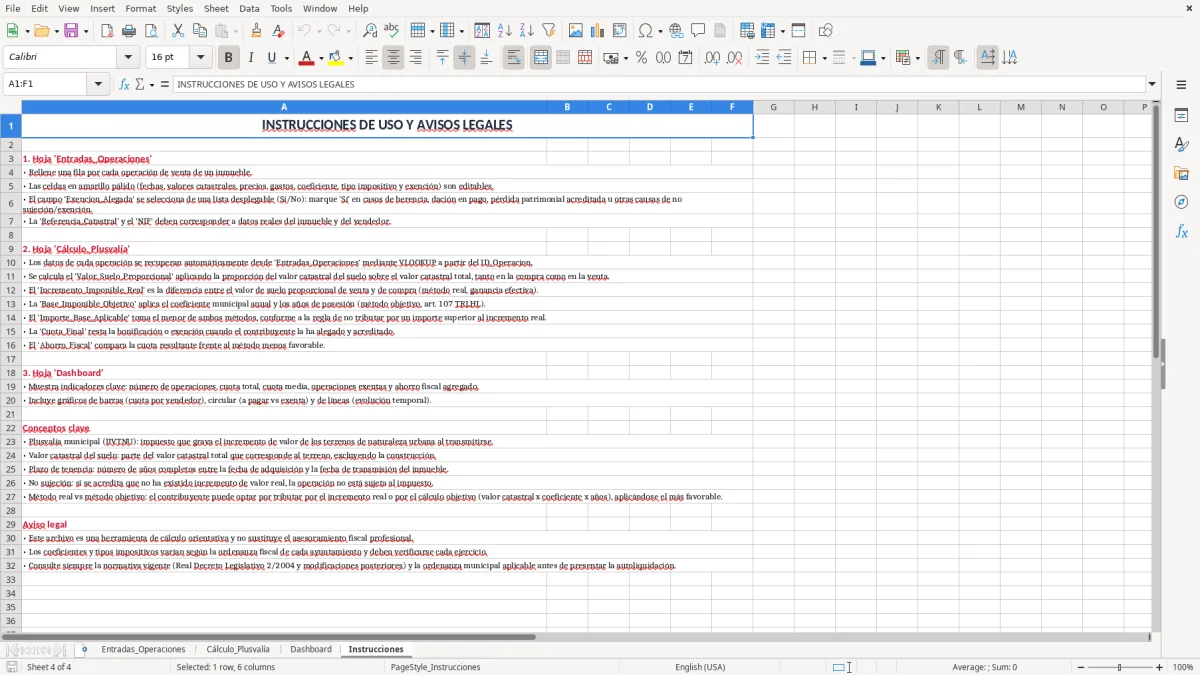Viewport: 1200px width, 675px height.
Task: Insert an image using the Image icon
Action: tap(577, 31)
